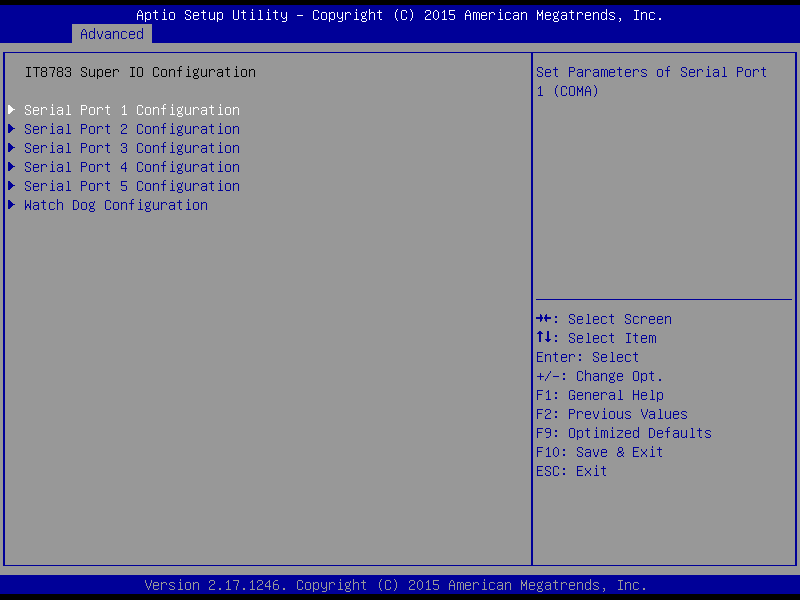This screenshot has width=800, height=600.
Task: Click the arrow beside Serial Port 2 Configuration
Action: pyautogui.click(x=12, y=129)
